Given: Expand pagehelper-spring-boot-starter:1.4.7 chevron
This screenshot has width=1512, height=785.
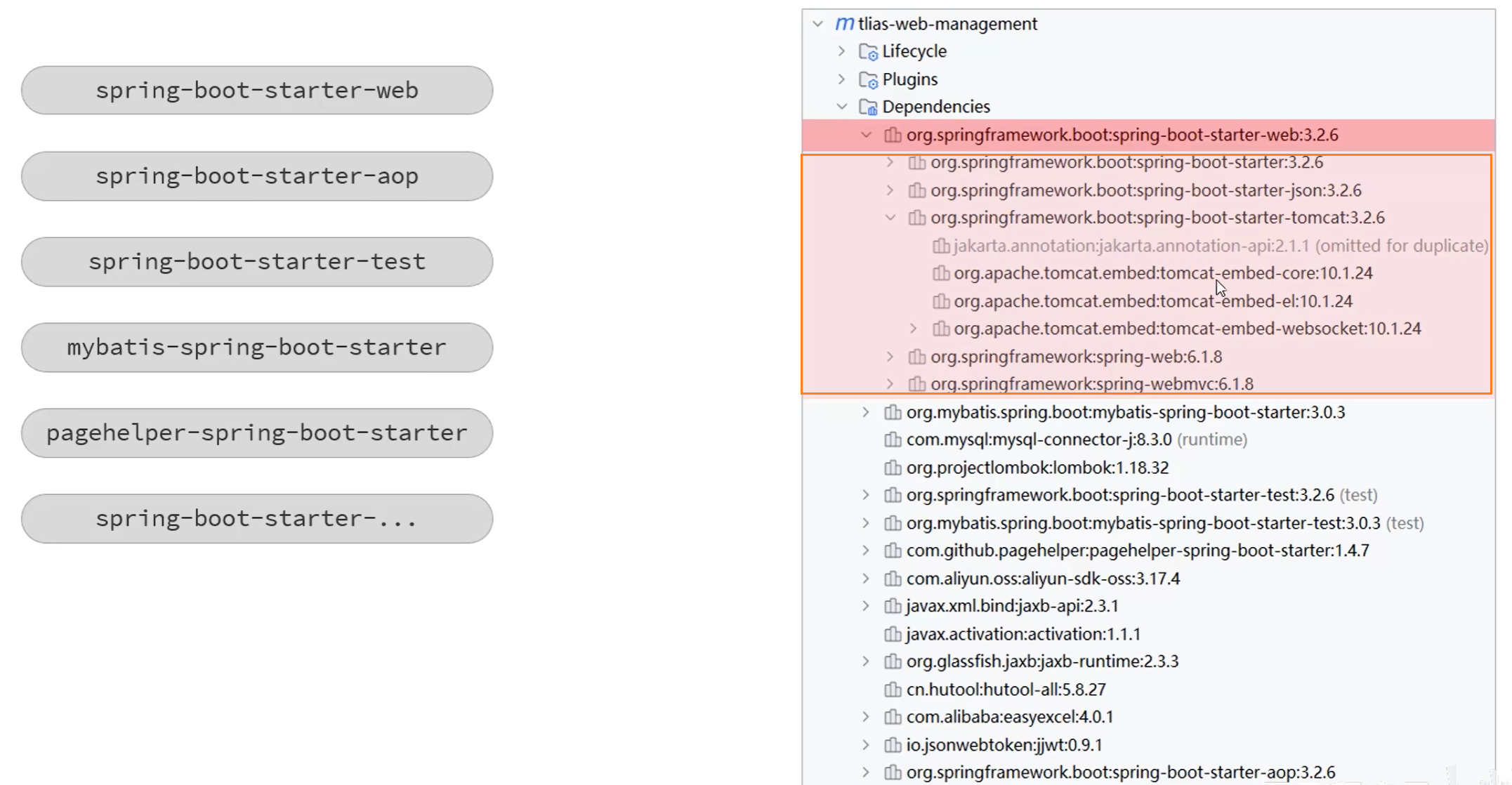Looking at the screenshot, I should click(x=866, y=550).
